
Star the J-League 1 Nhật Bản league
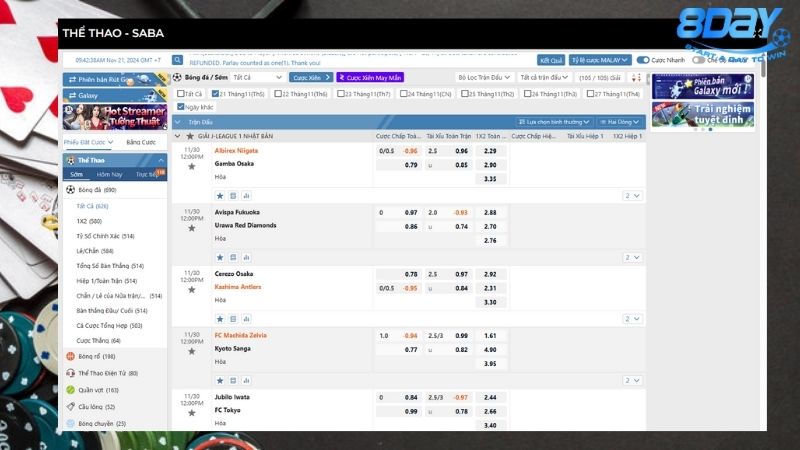tap(190, 136)
